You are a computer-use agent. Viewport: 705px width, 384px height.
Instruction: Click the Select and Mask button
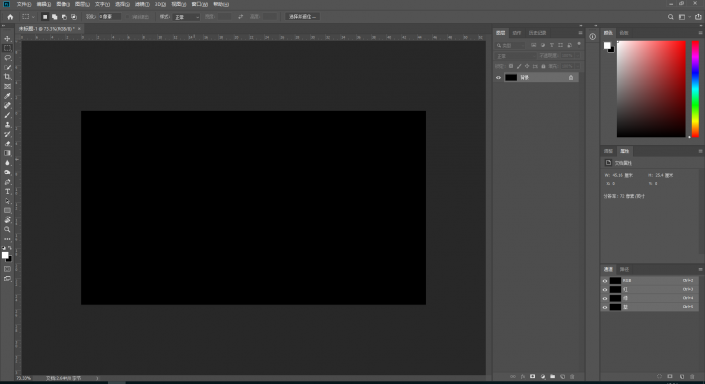pyautogui.click(x=302, y=17)
